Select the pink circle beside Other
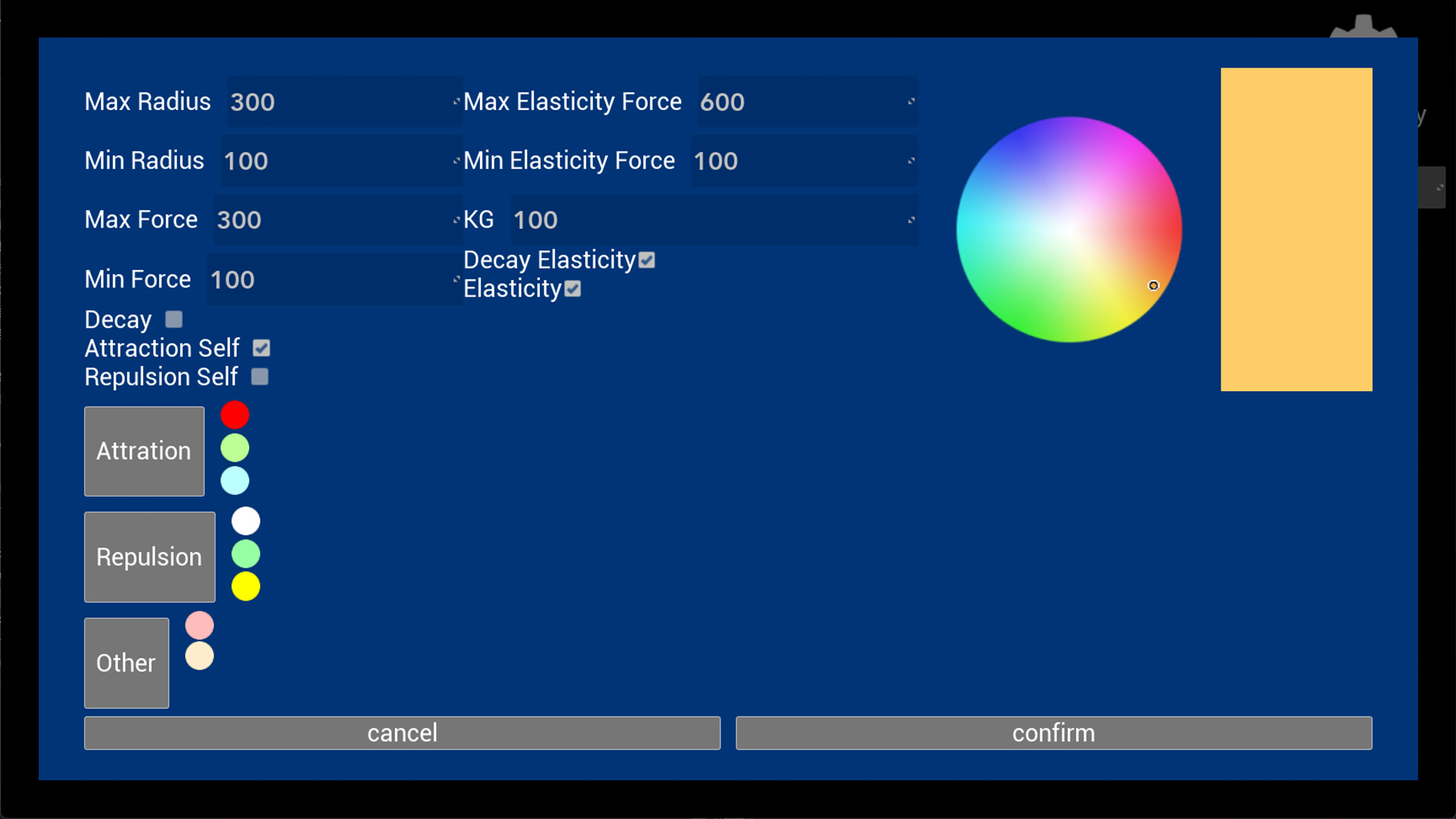The height and width of the screenshot is (819, 1456). coord(199,626)
